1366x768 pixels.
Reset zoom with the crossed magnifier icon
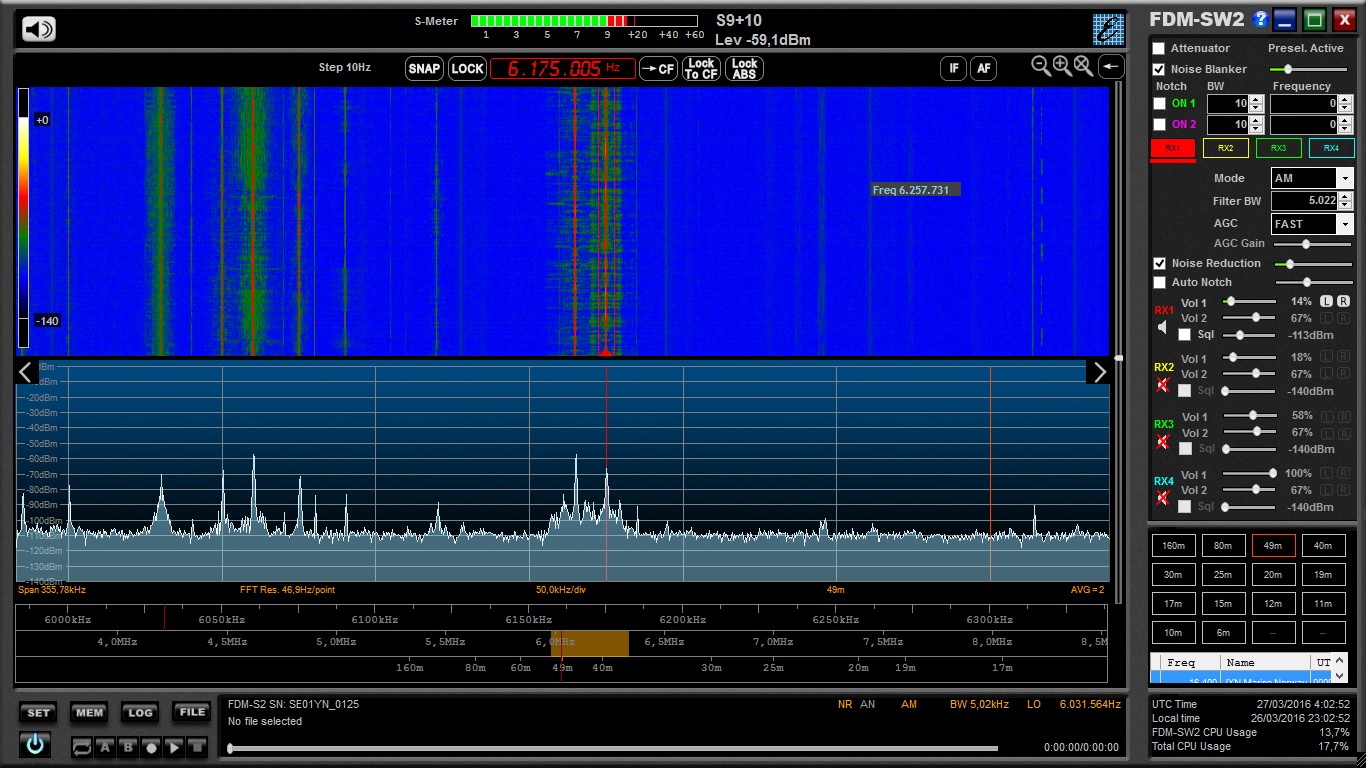pos(1083,67)
